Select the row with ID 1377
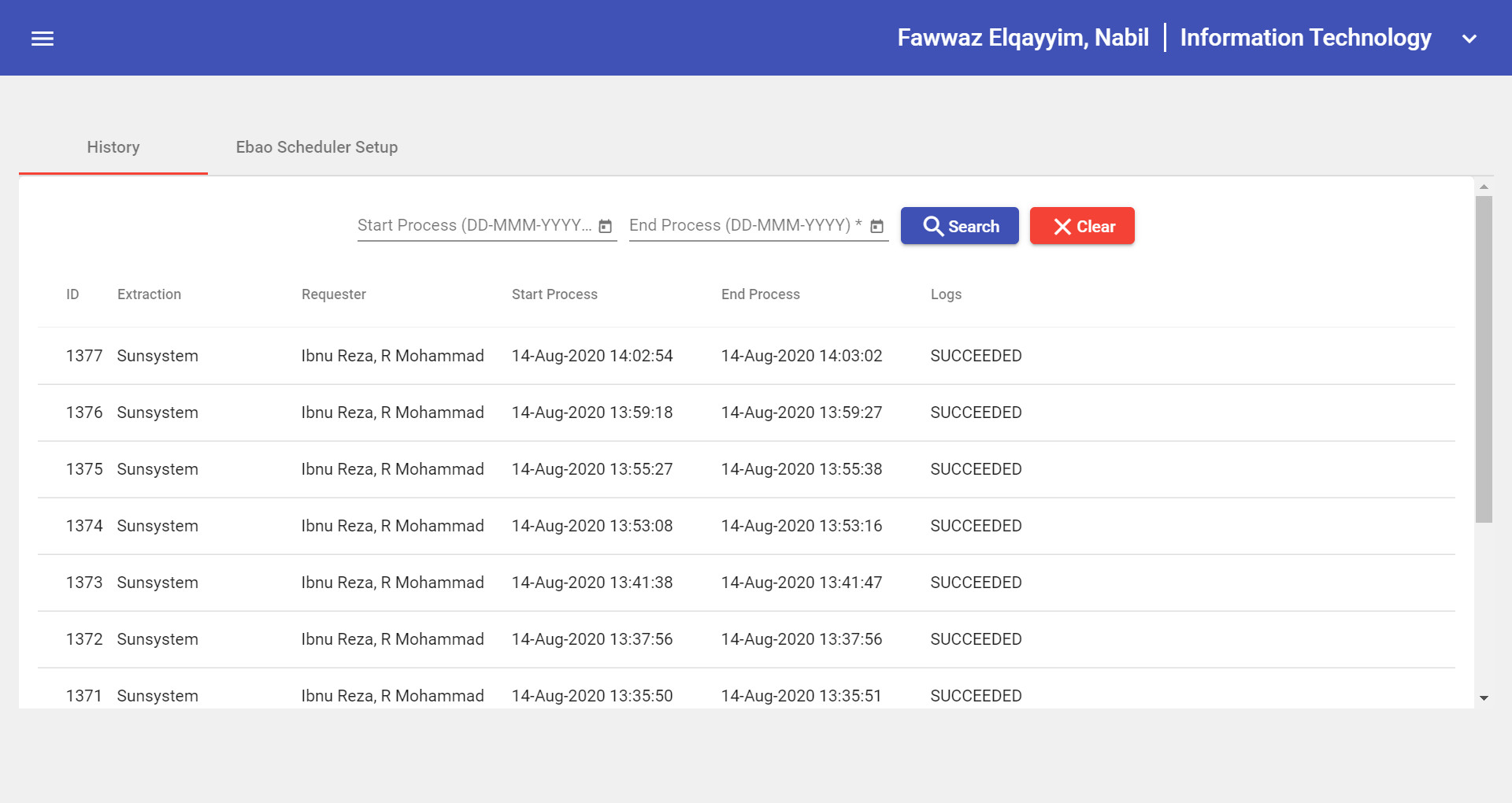Screen dimensions: 1512x803 551,356
